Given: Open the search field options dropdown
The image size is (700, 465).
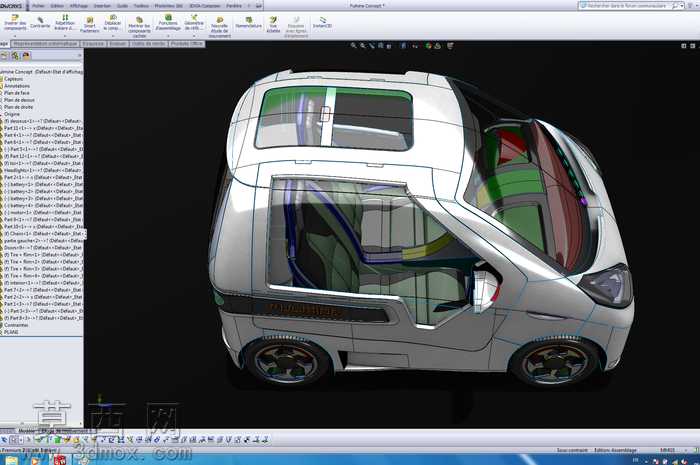Looking at the screenshot, I should point(682,6).
